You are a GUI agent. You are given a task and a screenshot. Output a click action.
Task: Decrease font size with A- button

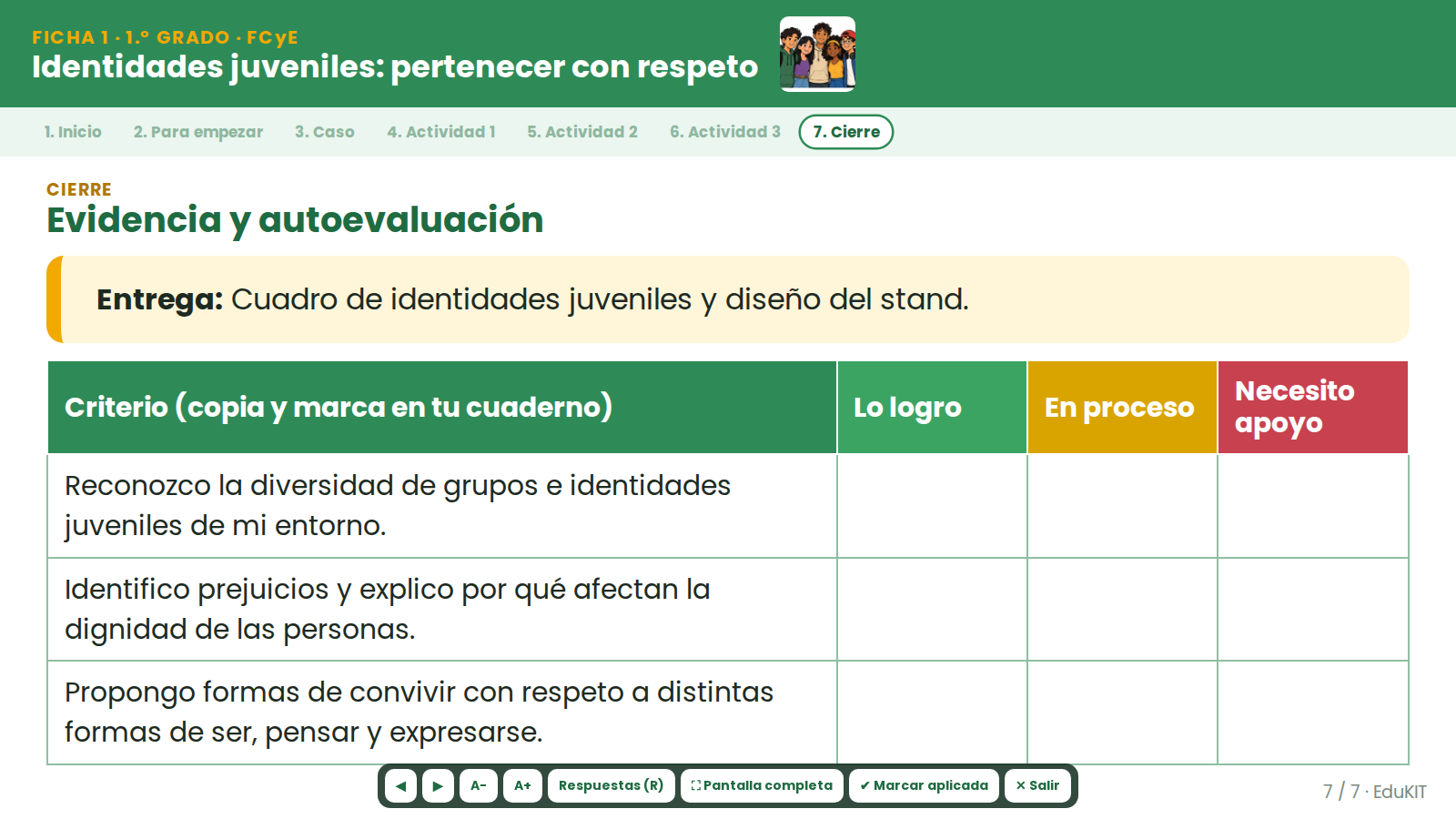[479, 785]
